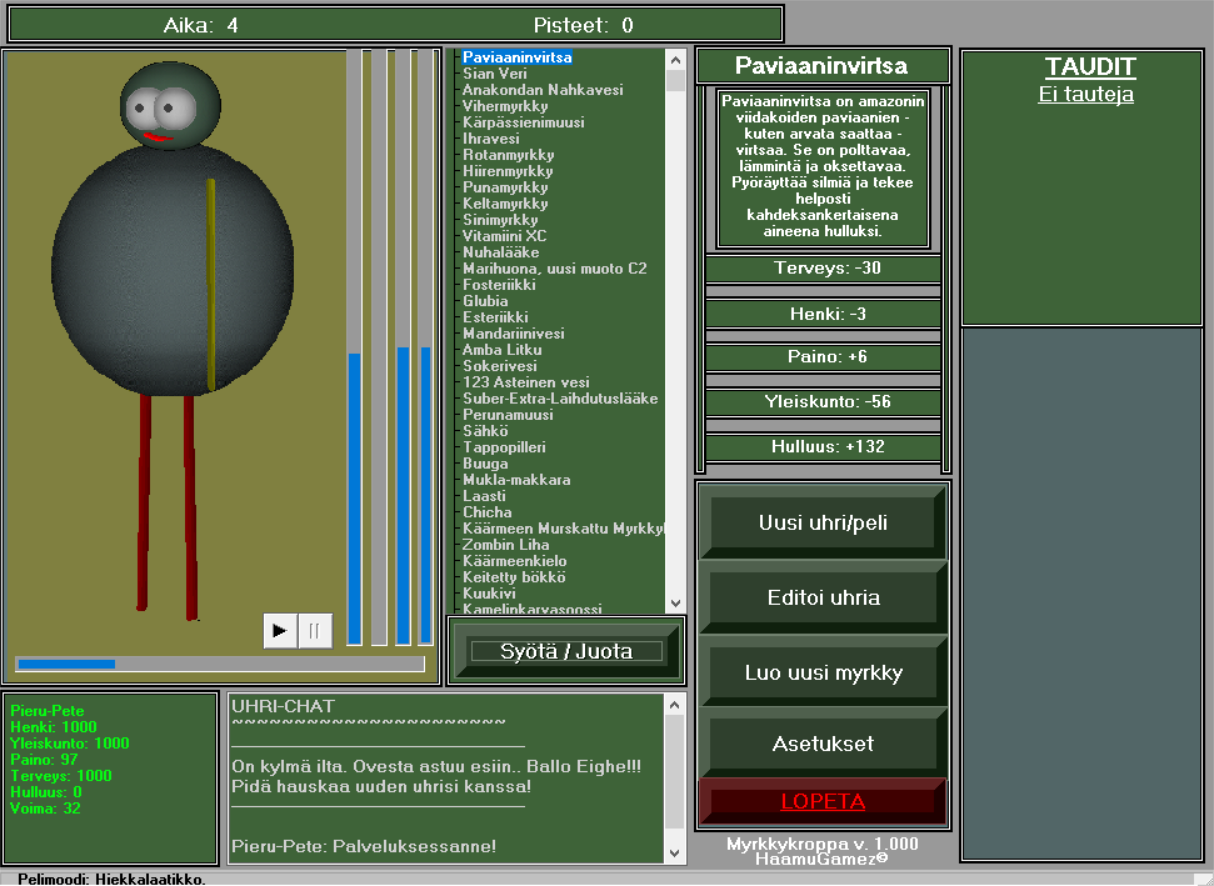Image resolution: width=1214 pixels, height=886 pixels.
Task: Select Anakondan Nahkavesi list item
Action: [x=543, y=90]
